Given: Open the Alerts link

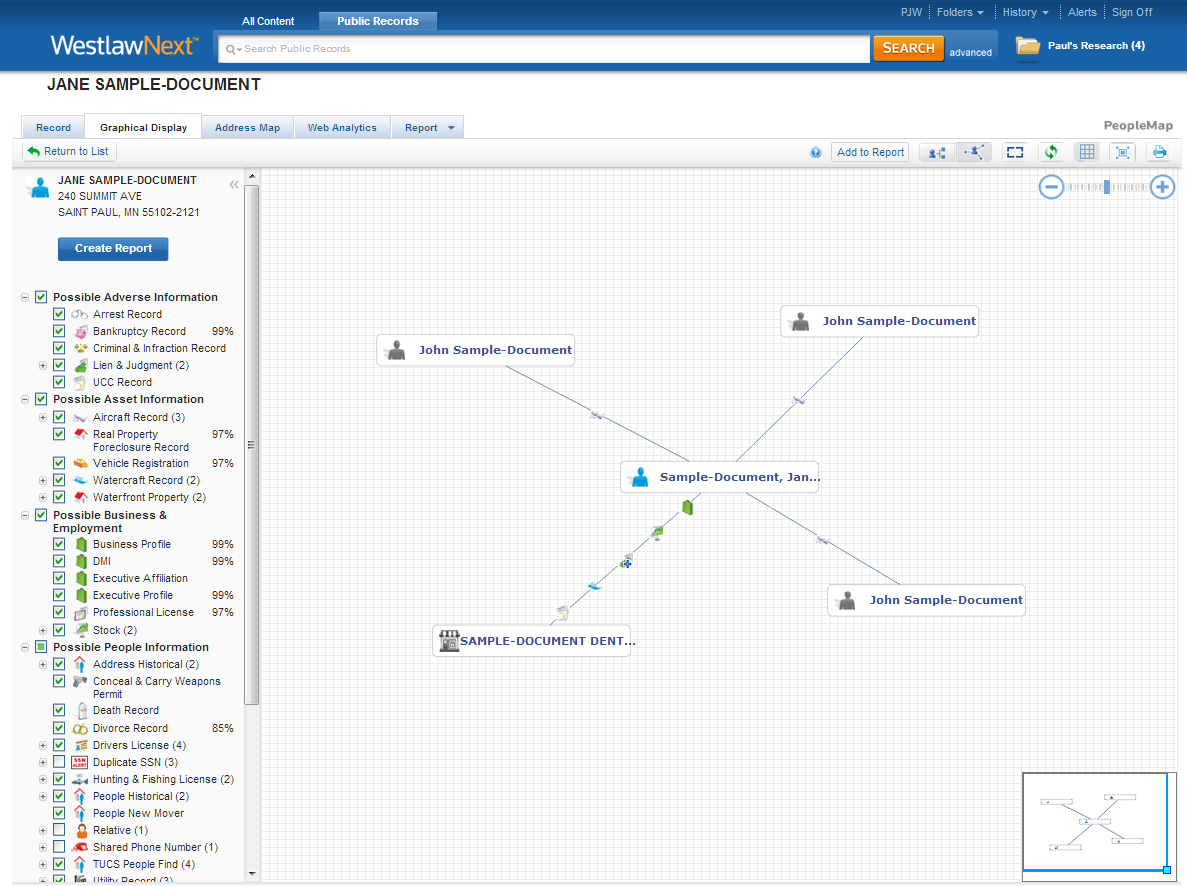Looking at the screenshot, I should pos(1082,12).
